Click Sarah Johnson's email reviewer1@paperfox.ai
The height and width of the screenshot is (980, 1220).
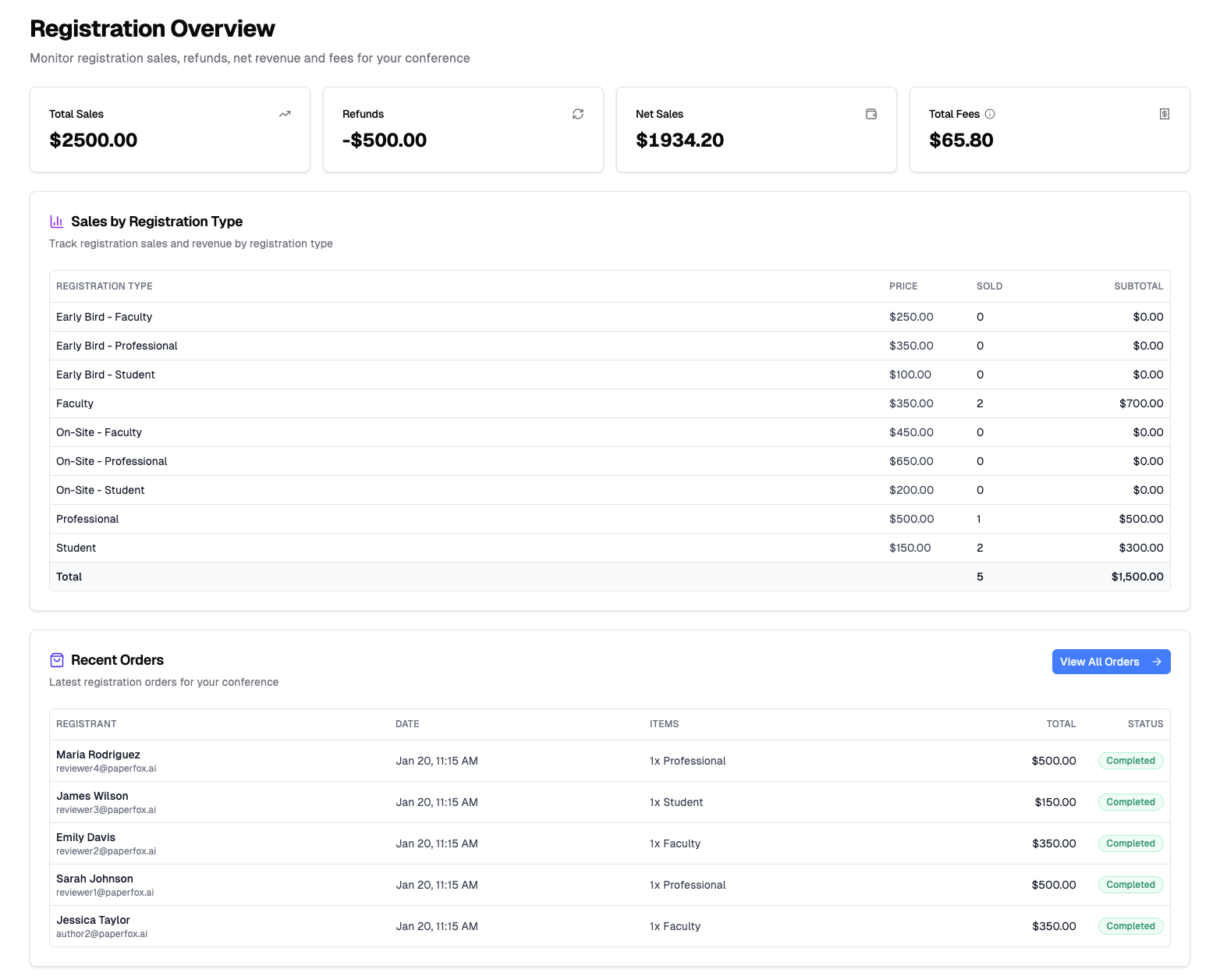coord(105,893)
